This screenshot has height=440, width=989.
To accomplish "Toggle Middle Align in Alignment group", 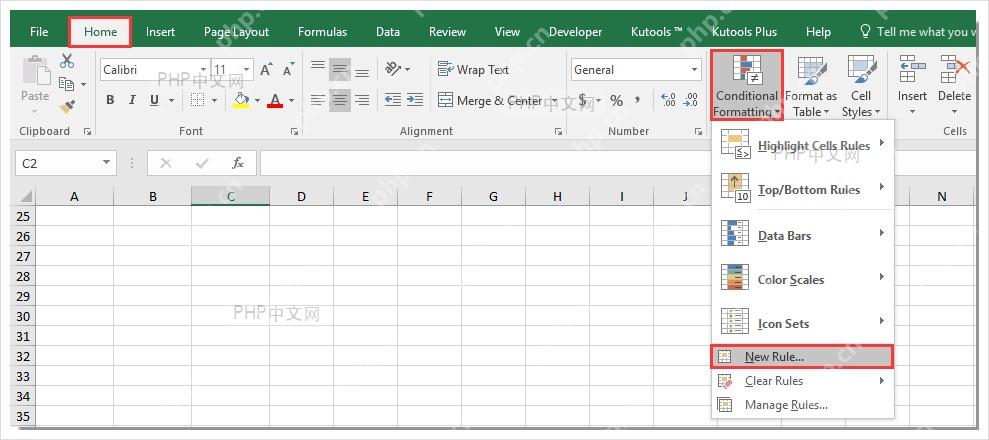I will (x=339, y=69).
